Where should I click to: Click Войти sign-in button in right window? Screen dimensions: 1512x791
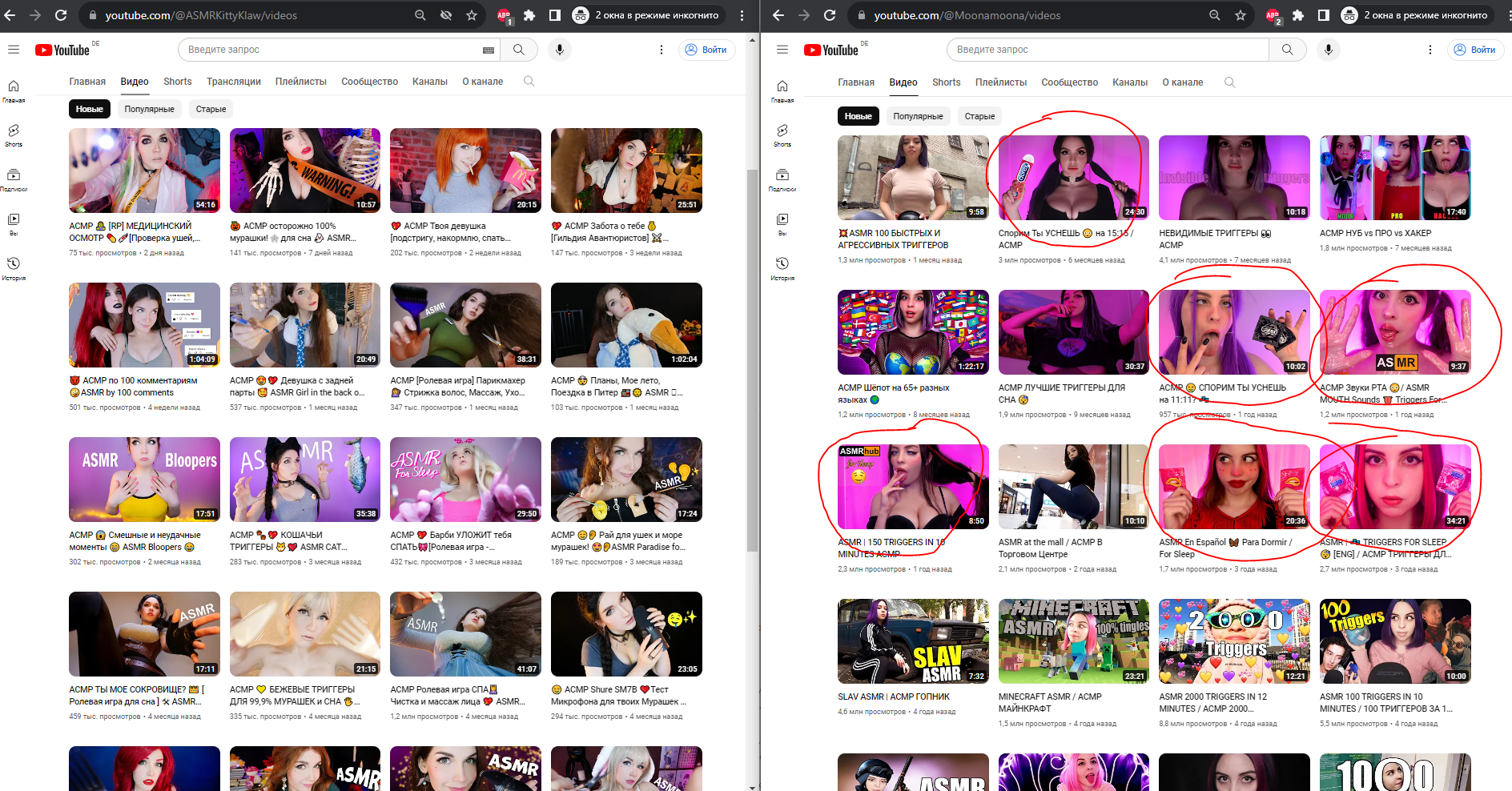(x=1476, y=50)
